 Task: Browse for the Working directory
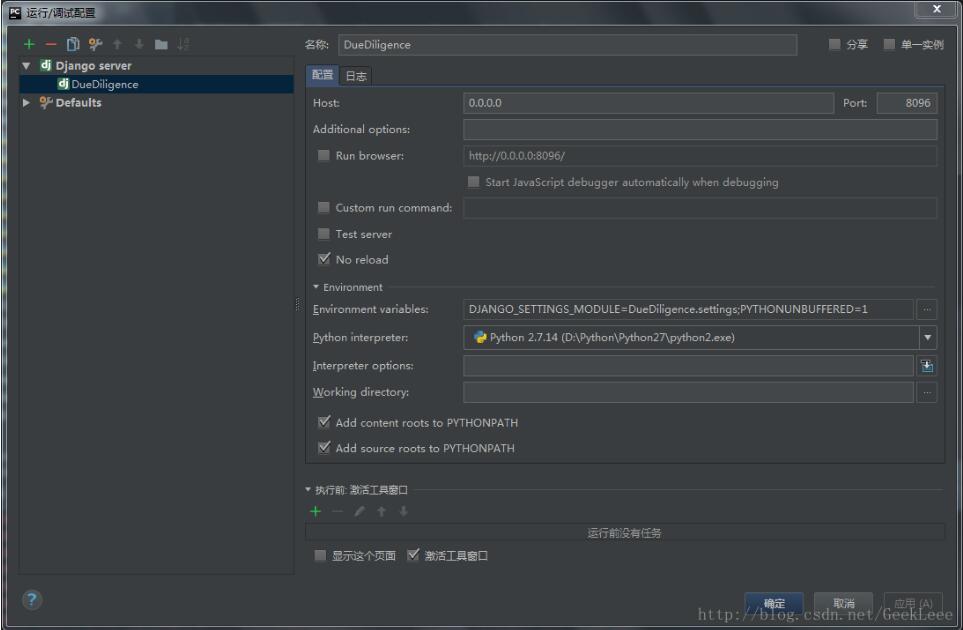927,392
